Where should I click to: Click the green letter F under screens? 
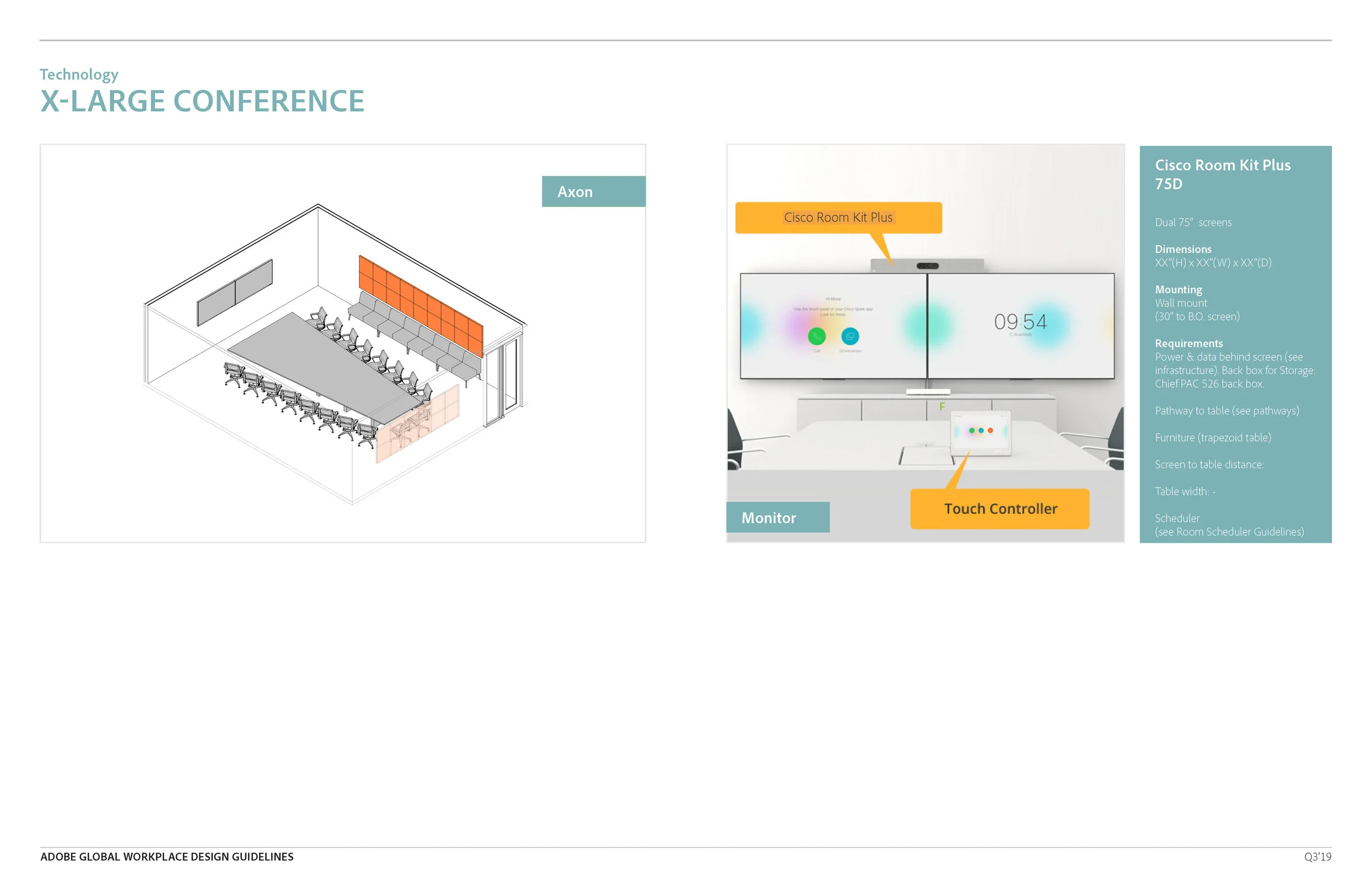941,407
